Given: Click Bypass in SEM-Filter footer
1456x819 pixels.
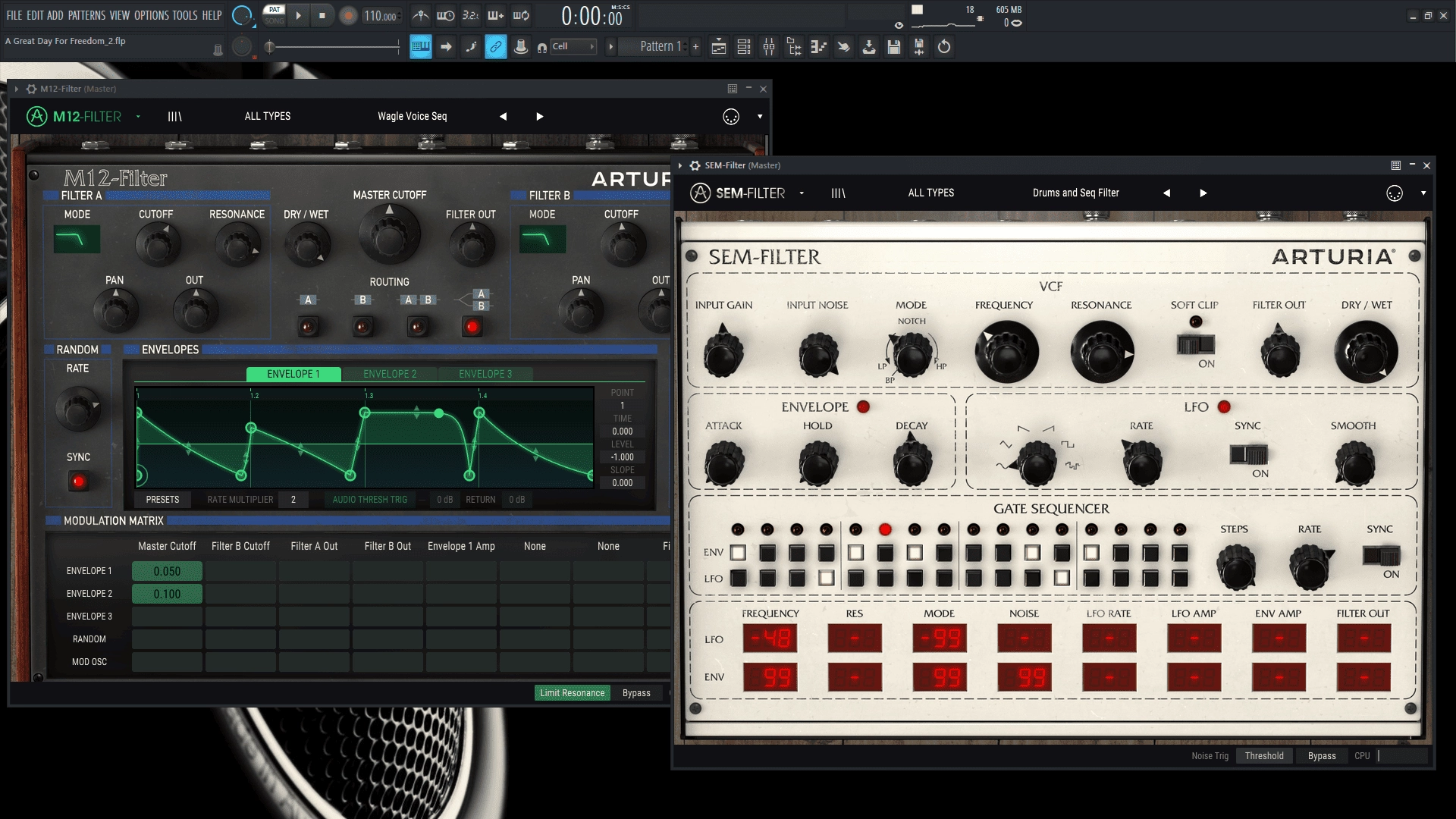Looking at the screenshot, I should pyautogui.click(x=1322, y=756).
